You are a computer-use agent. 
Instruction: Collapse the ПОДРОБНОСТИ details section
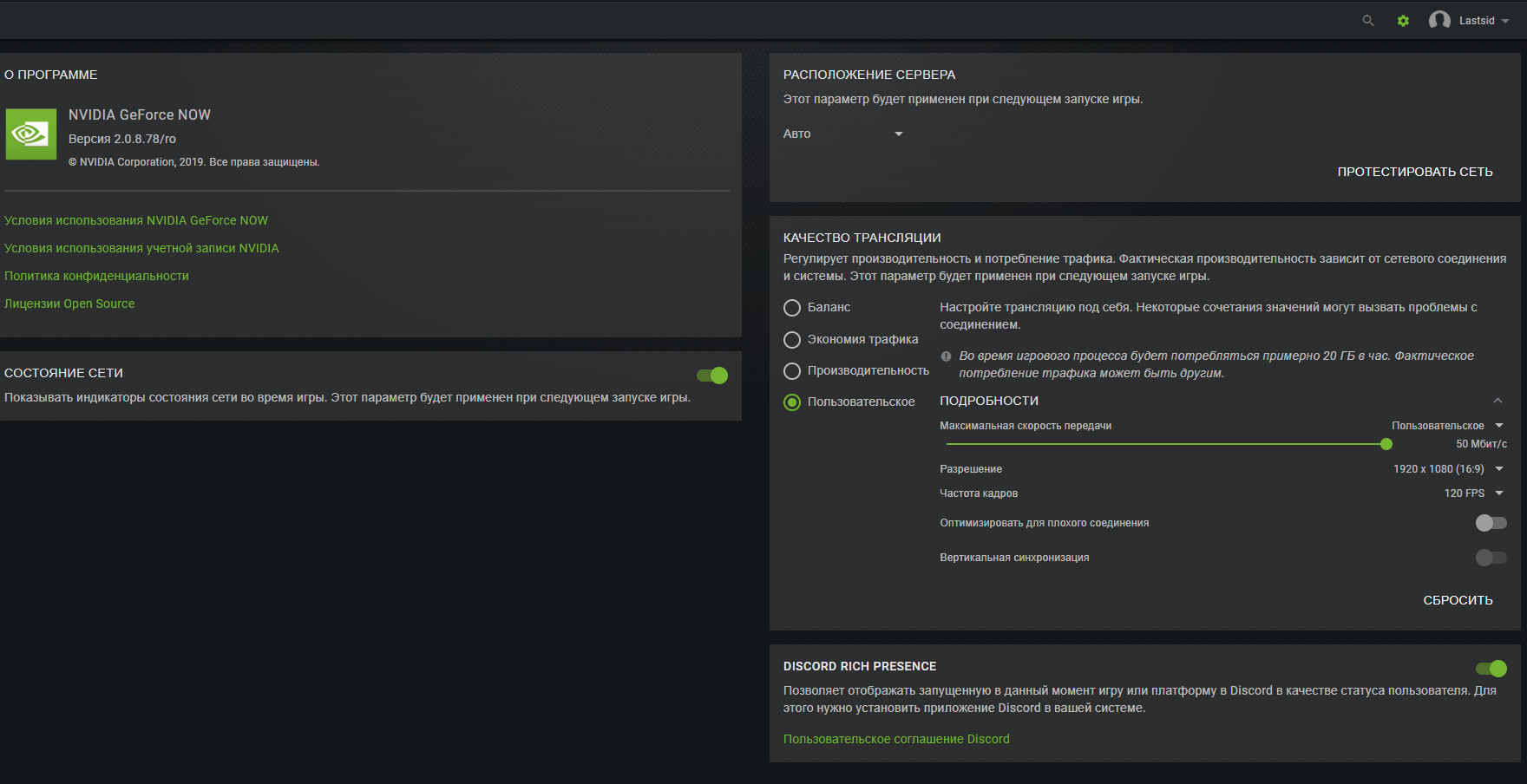point(1498,401)
